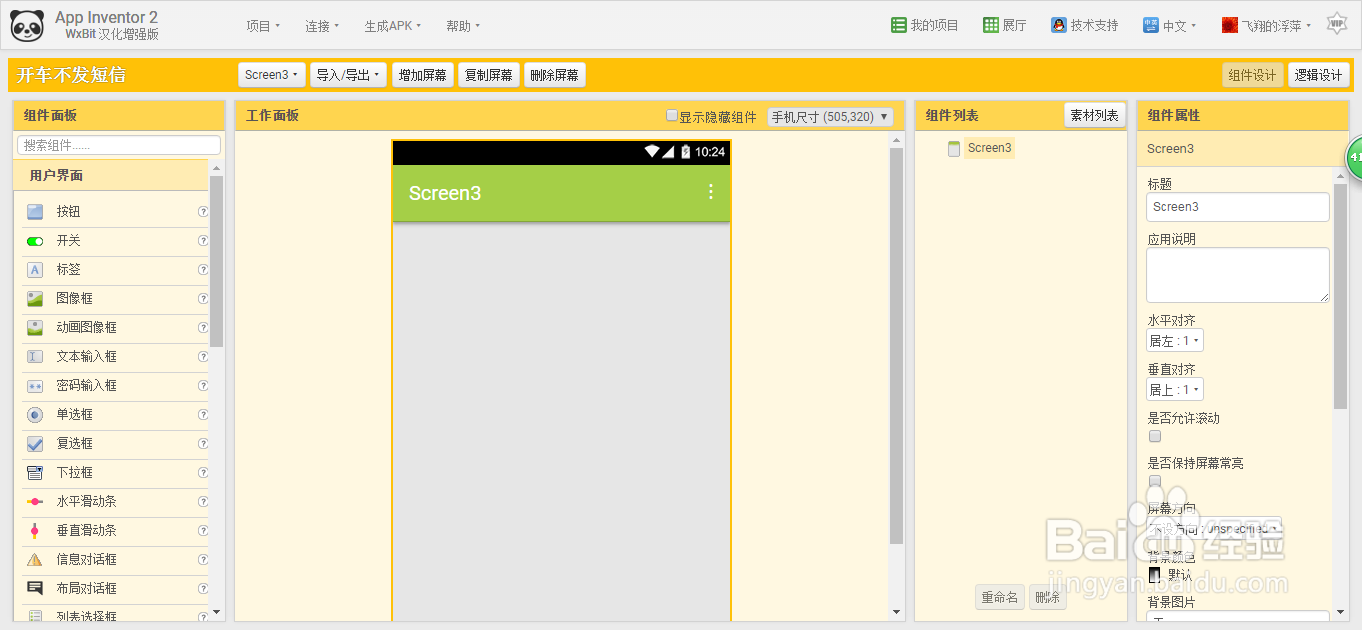1362x630 pixels.
Task: Select the 信息对话框 component icon
Action: pos(35,560)
